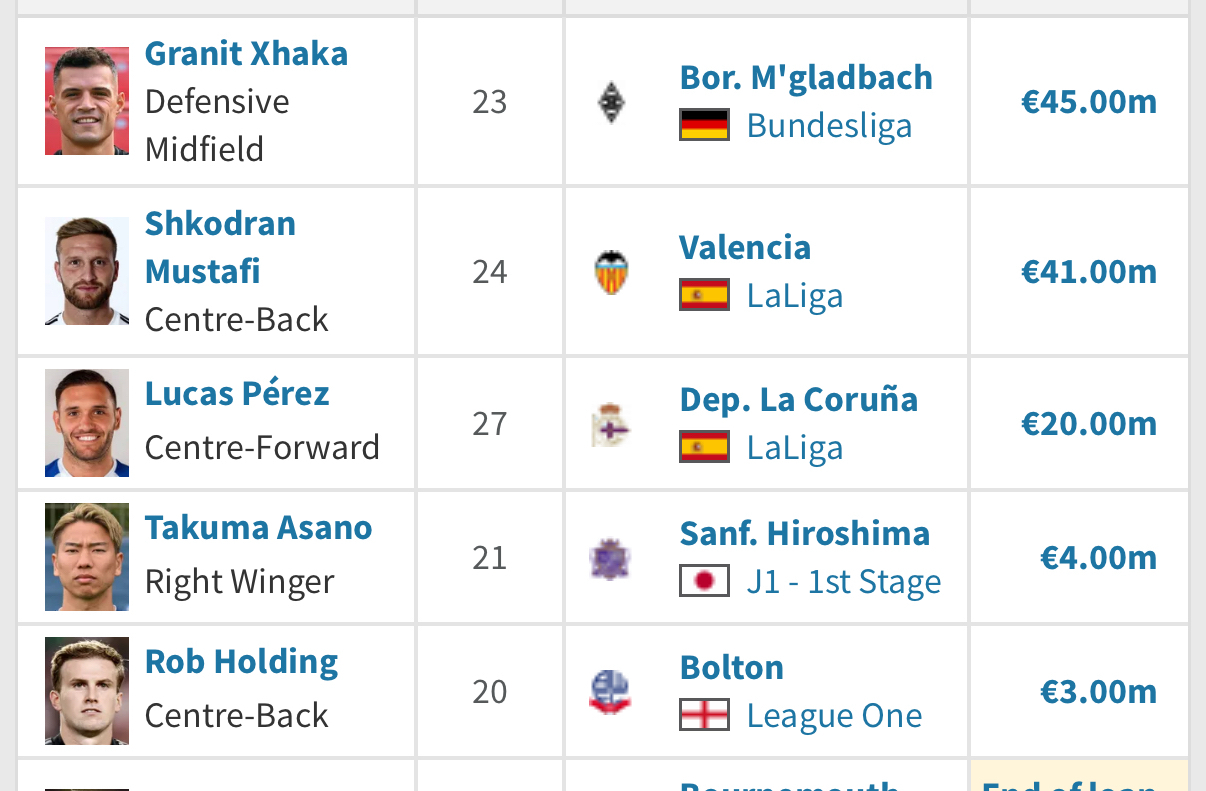This screenshot has width=1206, height=791.
Task: Click the €45.00m transfer fee
Action: tap(1088, 102)
